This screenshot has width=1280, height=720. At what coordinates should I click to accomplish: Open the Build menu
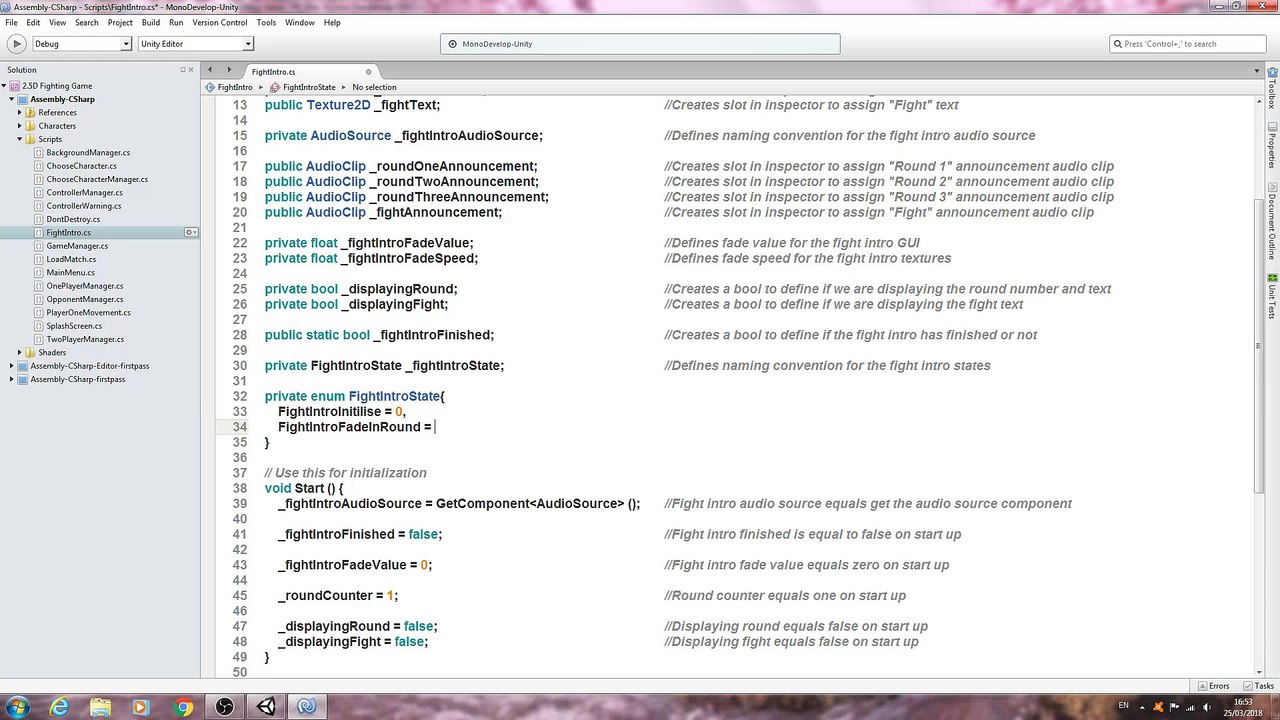pos(150,22)
